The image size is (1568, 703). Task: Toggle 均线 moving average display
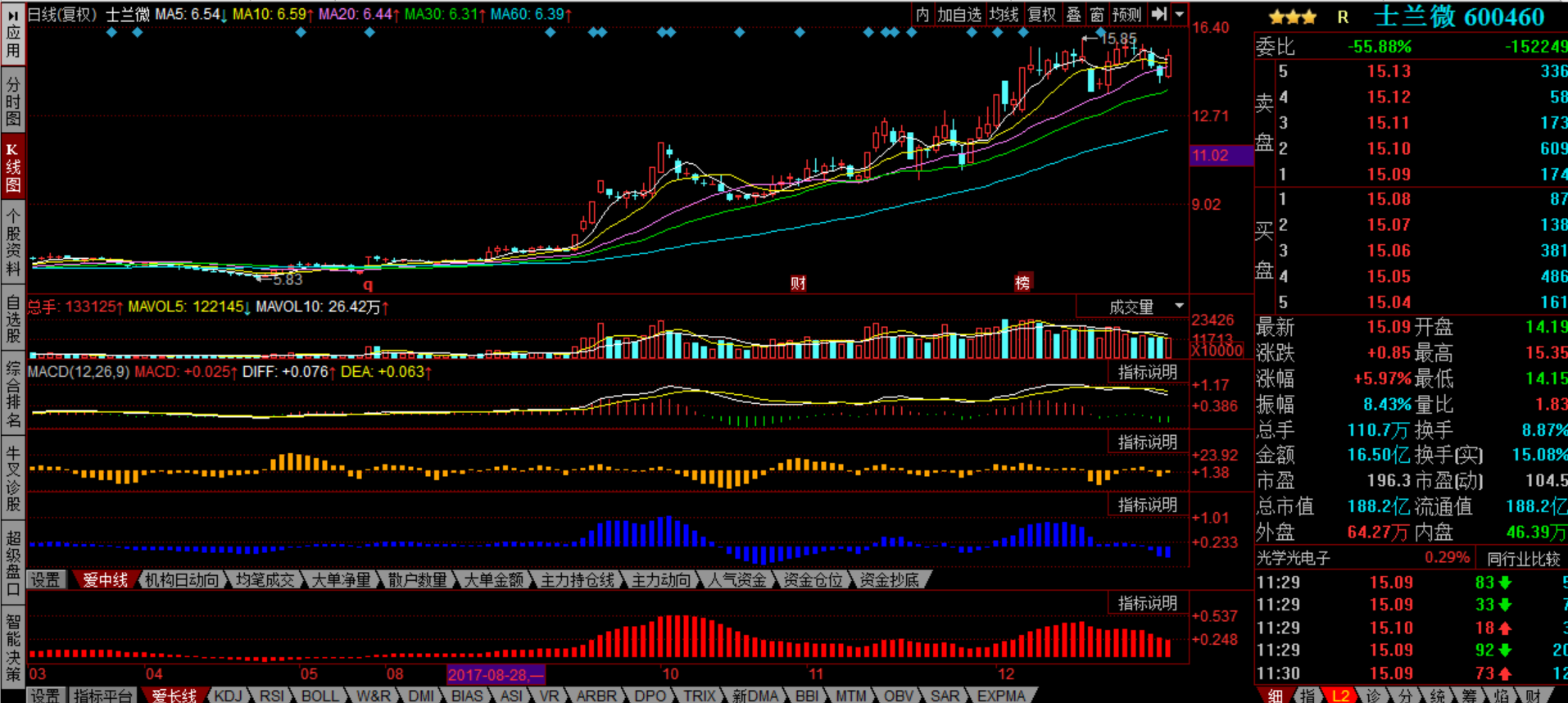pos(1004,14)
